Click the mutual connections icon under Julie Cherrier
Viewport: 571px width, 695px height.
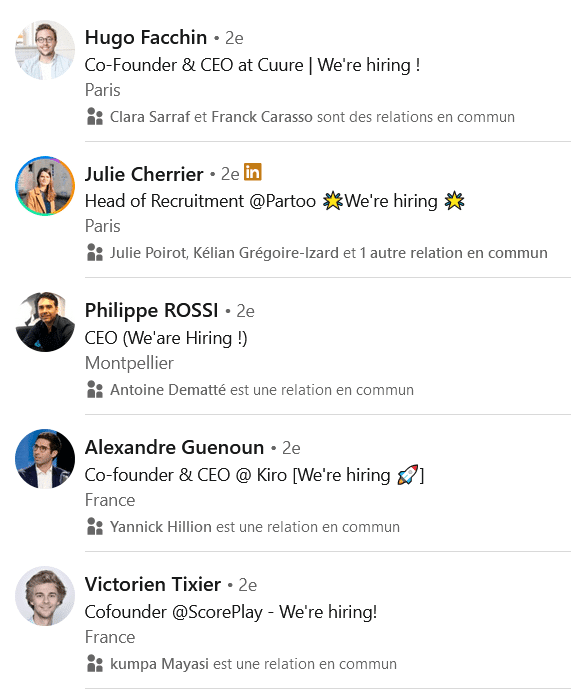tap(95, 253)
